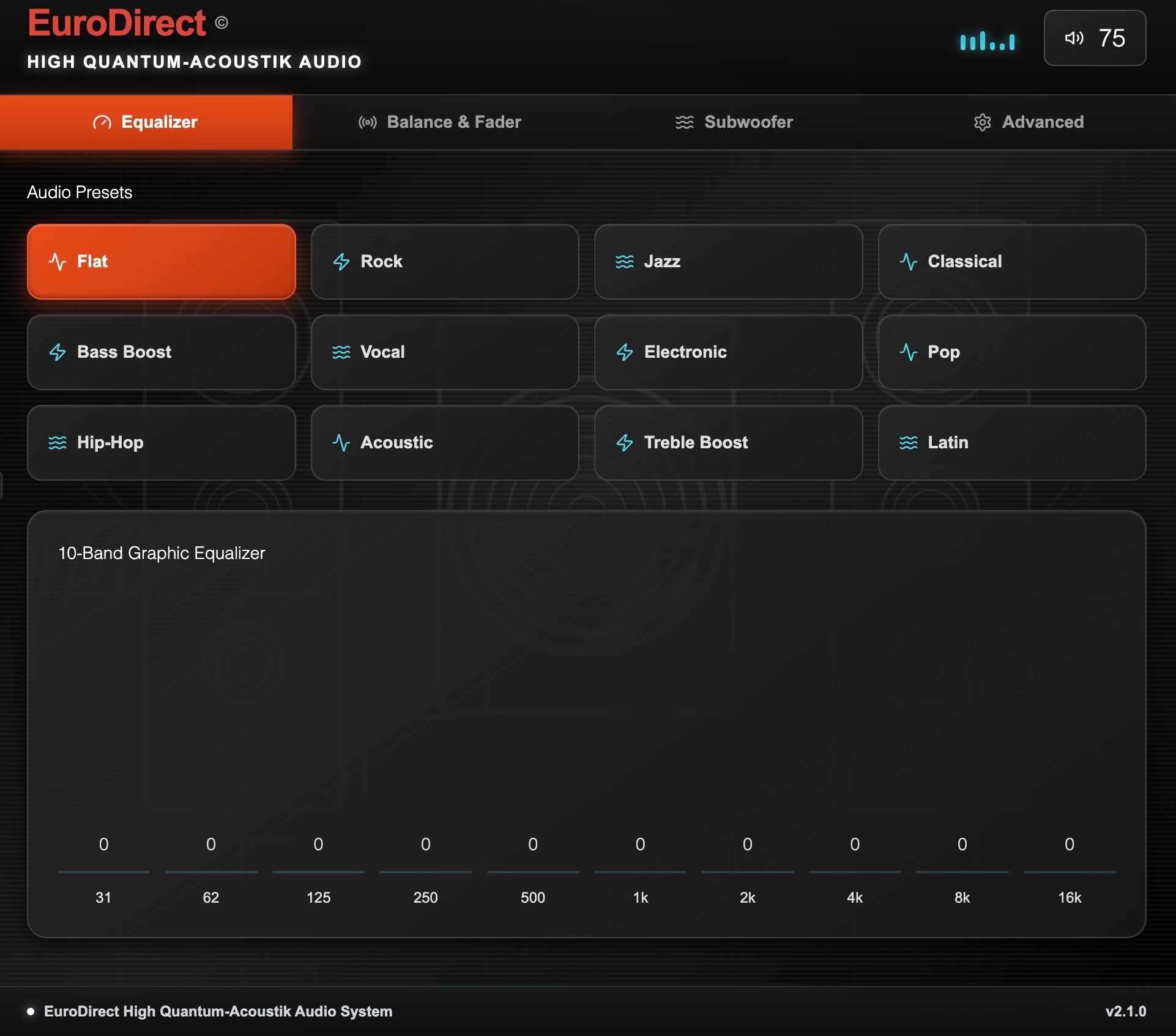Click the broadcast icon beside Balance & Fader
This screenshot has width=1176, height=1036.
coord(367,122)
